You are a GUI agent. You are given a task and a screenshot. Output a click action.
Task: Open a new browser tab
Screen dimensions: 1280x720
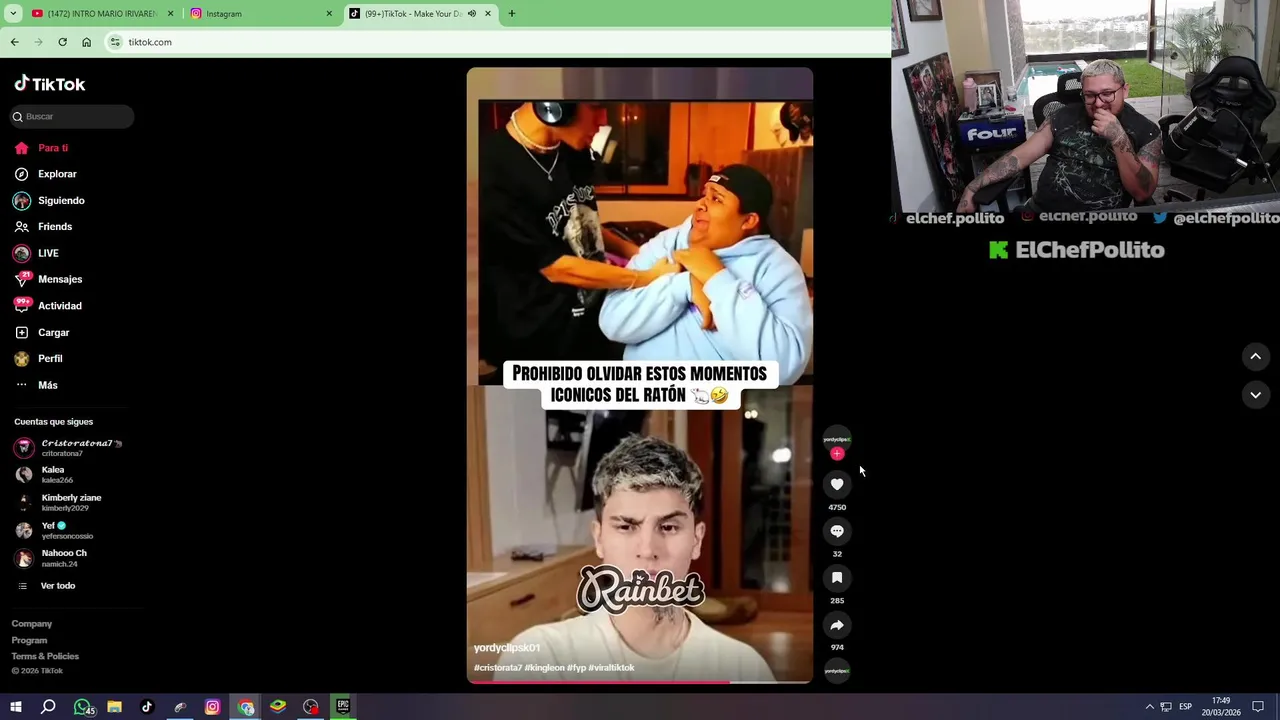[511, 14]
